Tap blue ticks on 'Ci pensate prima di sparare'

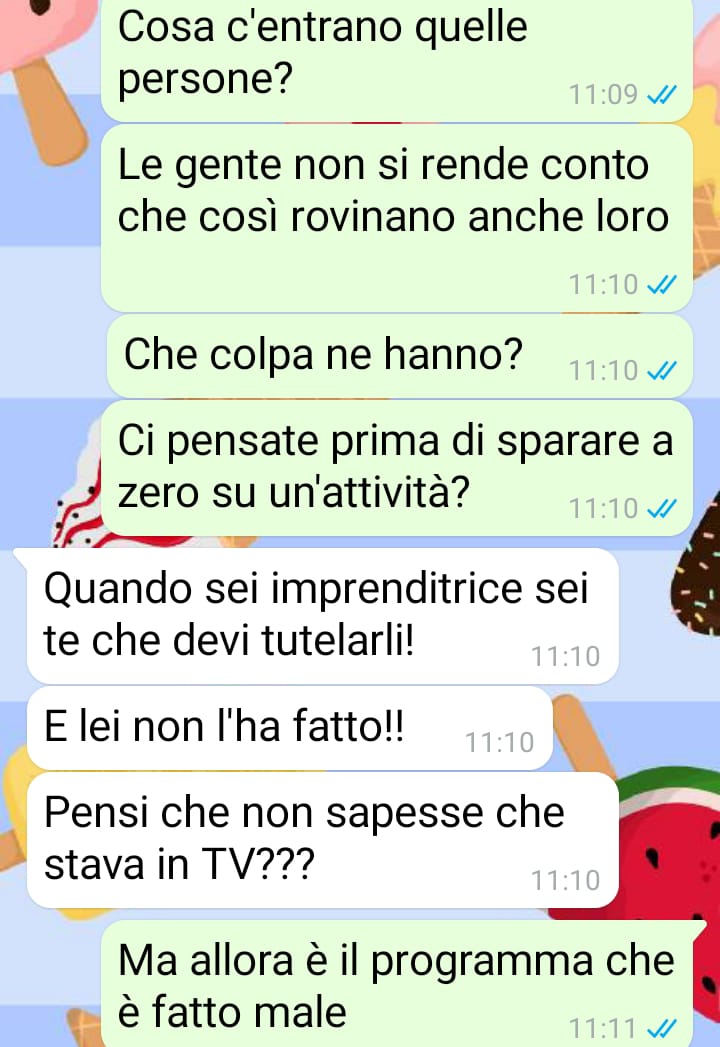[662, 509]
